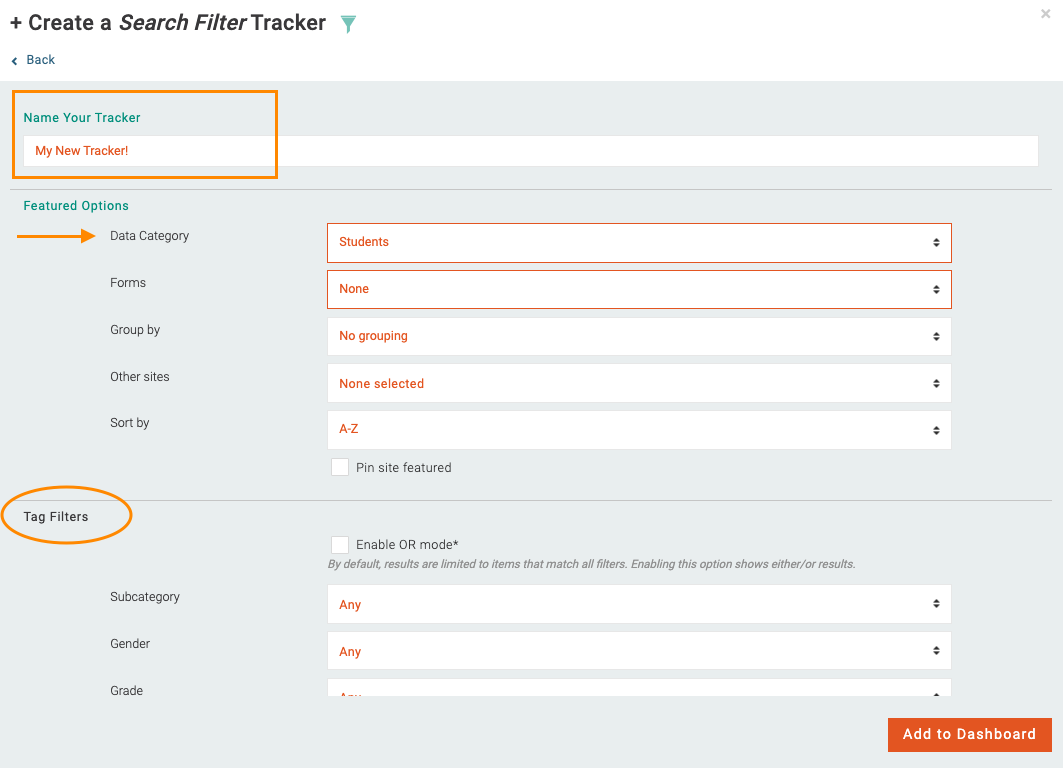This screenshot has width=1063, height=768.
Task: Click the Sort by label
Action: 129,423
